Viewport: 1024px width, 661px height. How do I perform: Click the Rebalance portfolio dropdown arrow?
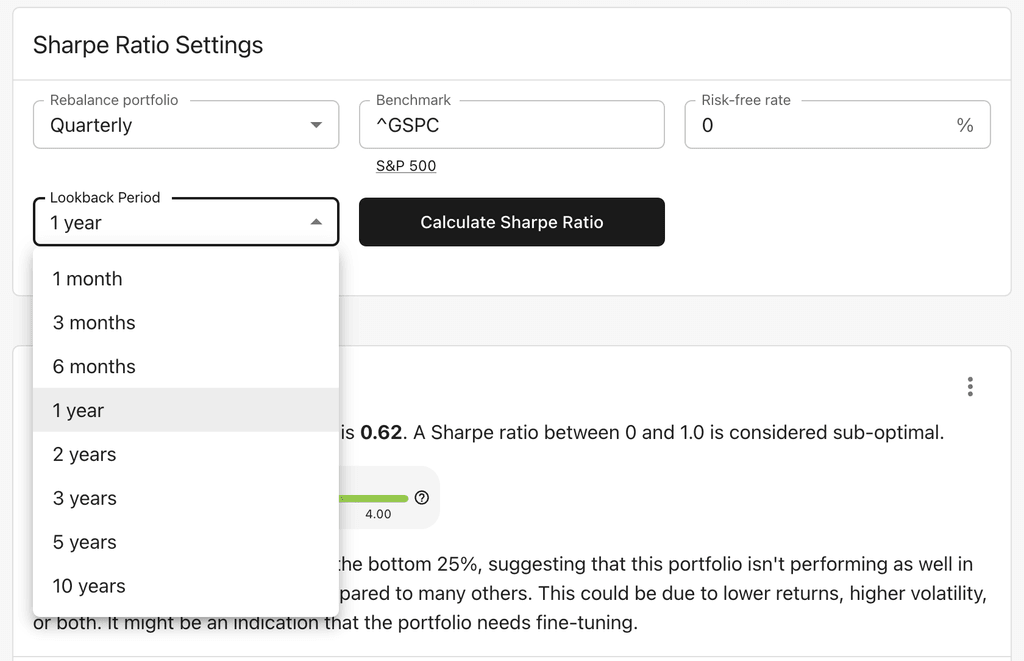[316, 125]
